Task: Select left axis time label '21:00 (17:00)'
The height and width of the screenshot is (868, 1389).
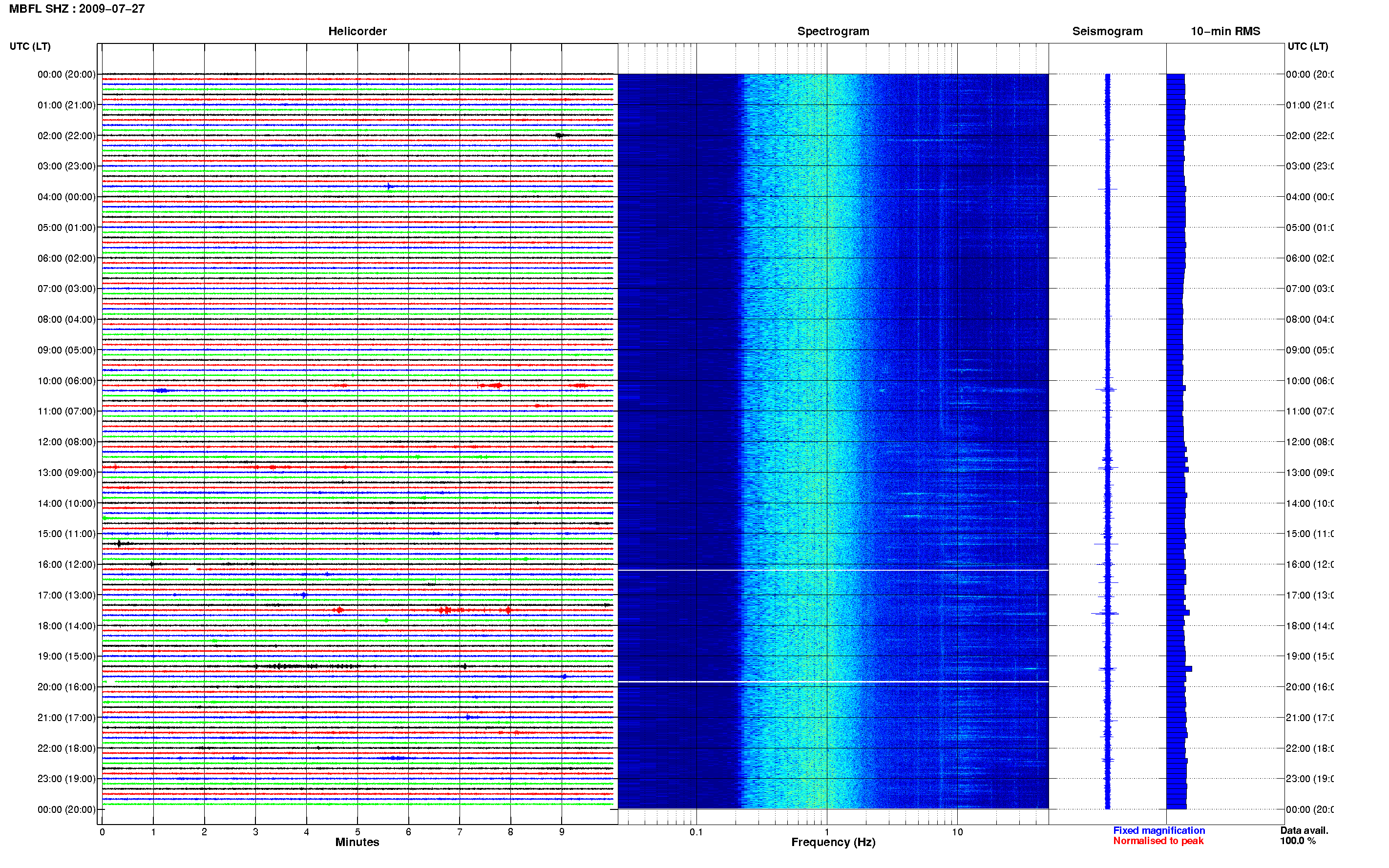Action: [x=66, y=718]
